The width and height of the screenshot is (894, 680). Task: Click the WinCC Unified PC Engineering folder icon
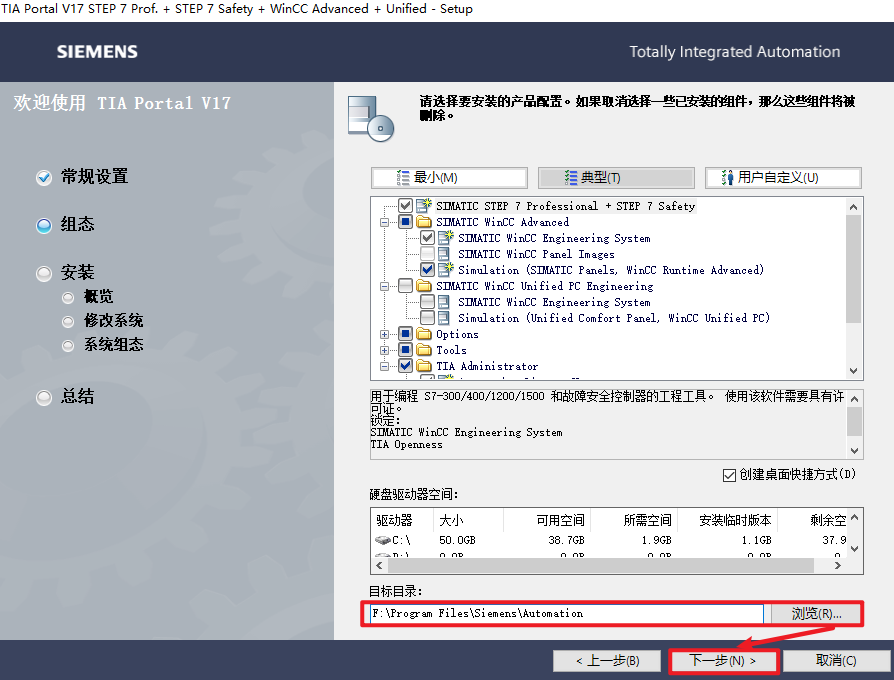pyautogui.click(x=424, y=286)
